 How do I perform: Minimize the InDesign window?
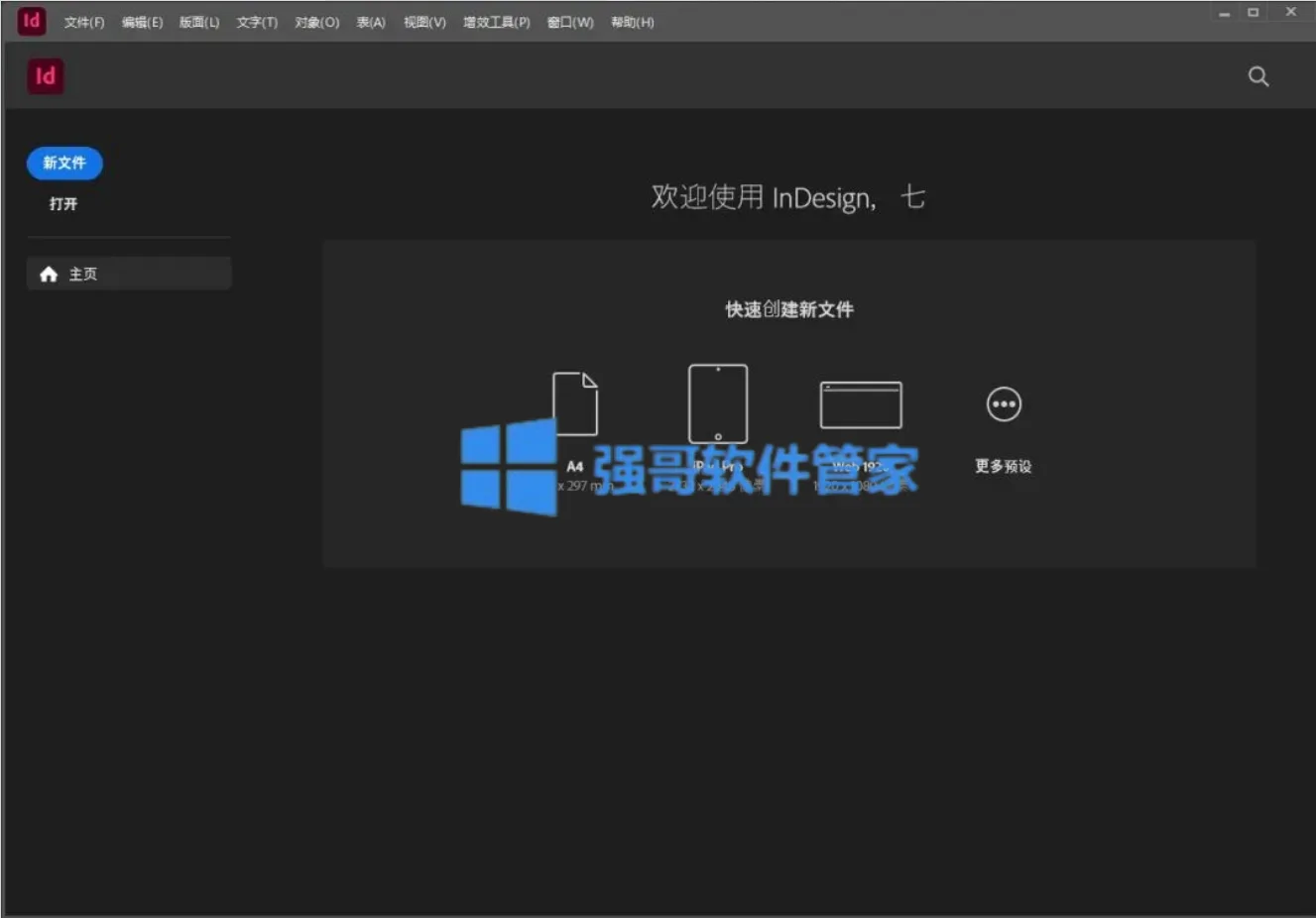(1225, 13)
